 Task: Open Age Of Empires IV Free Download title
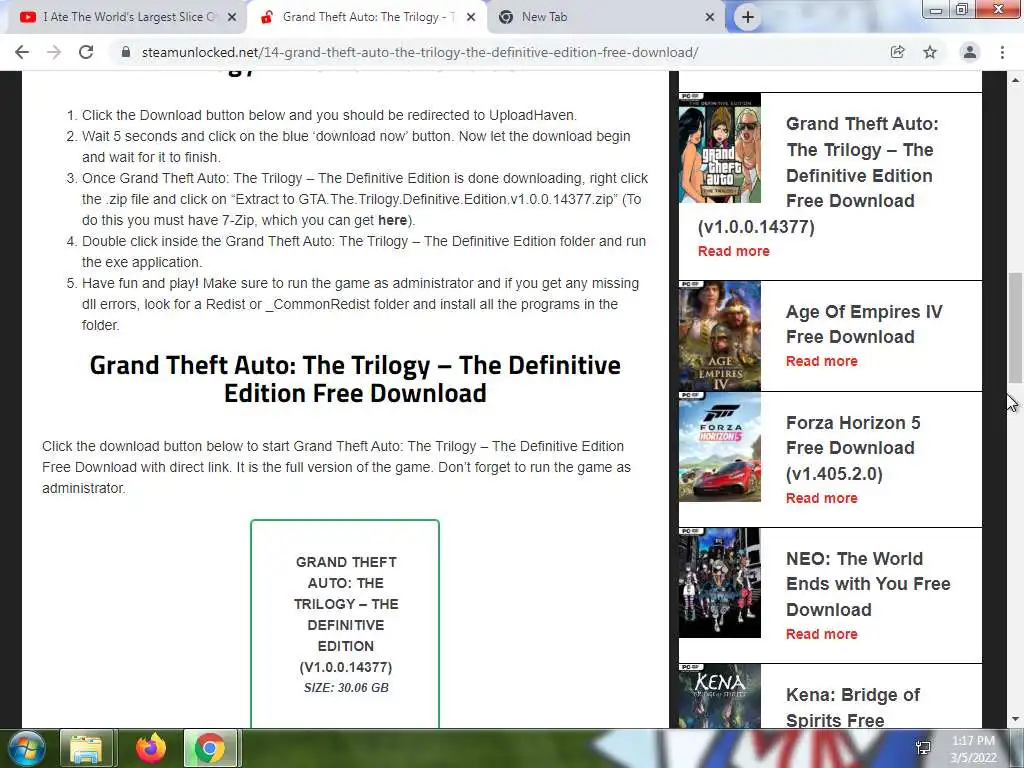(864, 324)
